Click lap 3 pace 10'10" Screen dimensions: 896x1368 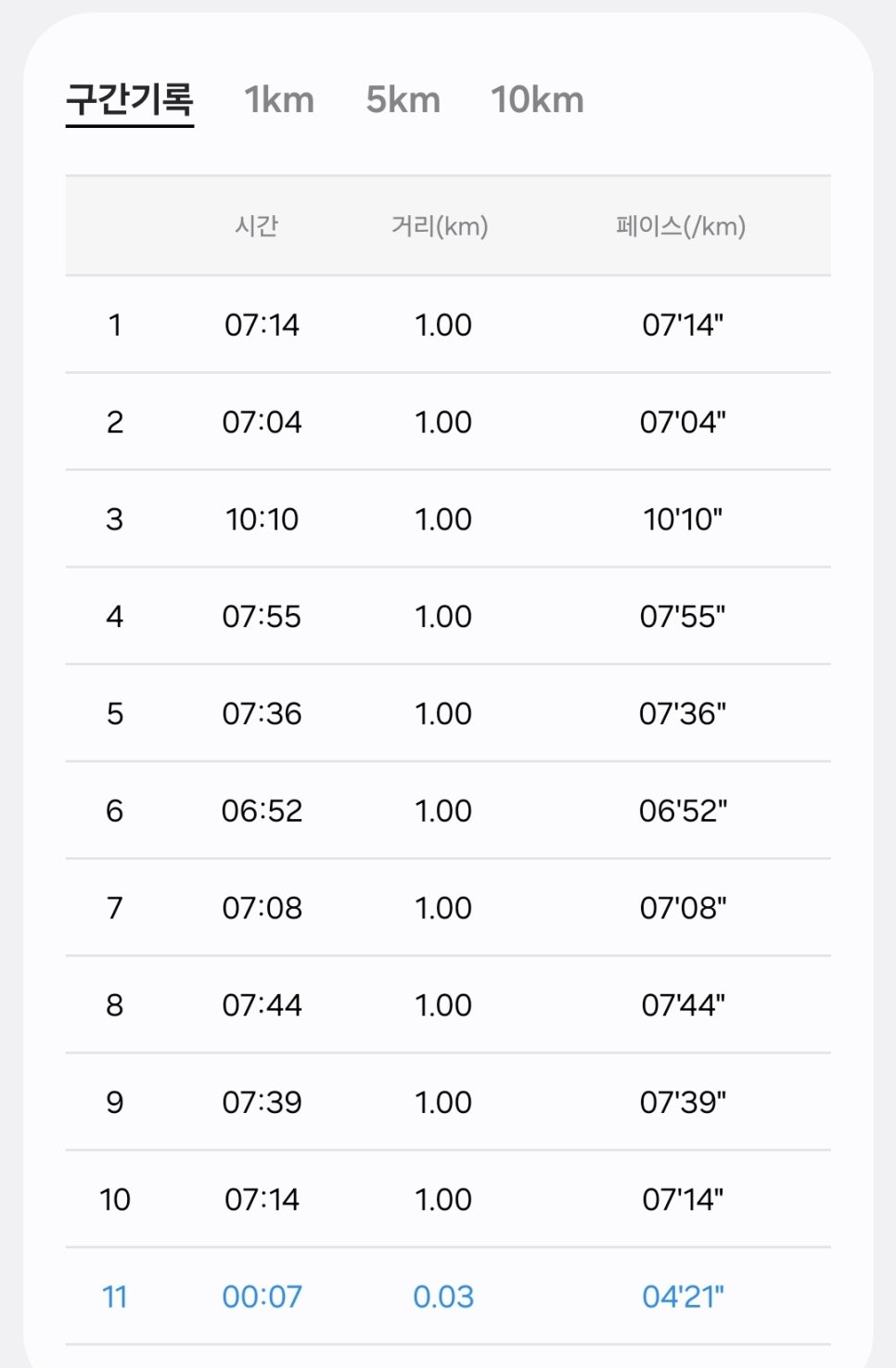(x=683, y=519)
